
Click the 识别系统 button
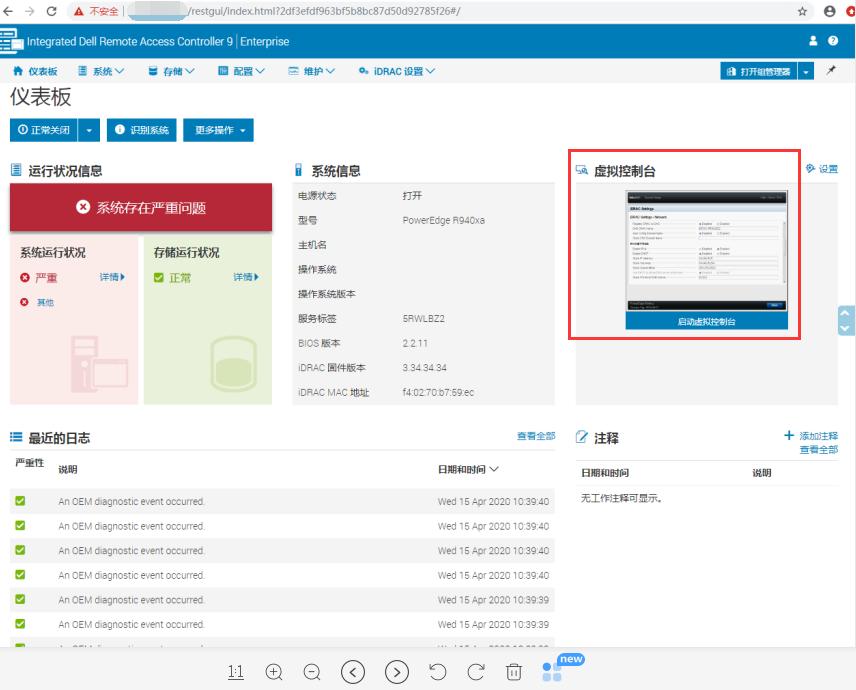pyautogui.click(x=142, y=129)
